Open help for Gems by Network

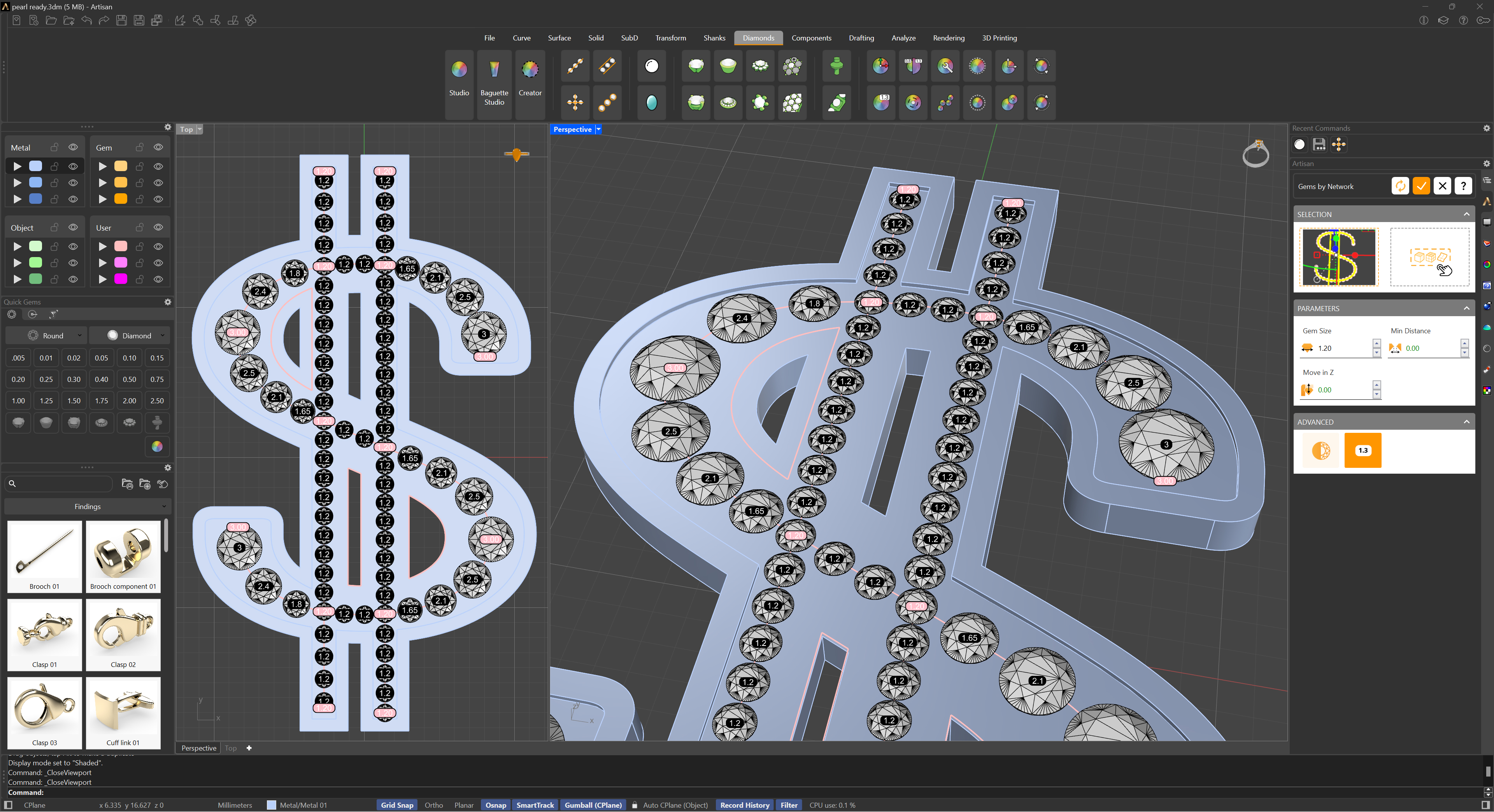[1463, 186]
